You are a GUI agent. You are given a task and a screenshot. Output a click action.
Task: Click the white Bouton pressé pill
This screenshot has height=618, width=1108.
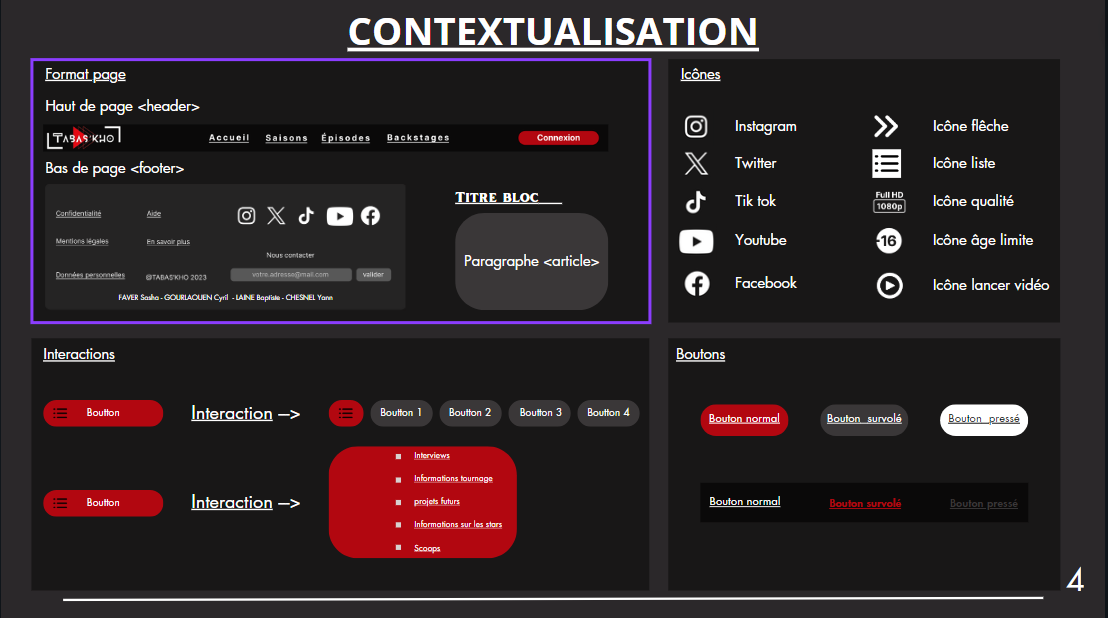pos(984,420)
